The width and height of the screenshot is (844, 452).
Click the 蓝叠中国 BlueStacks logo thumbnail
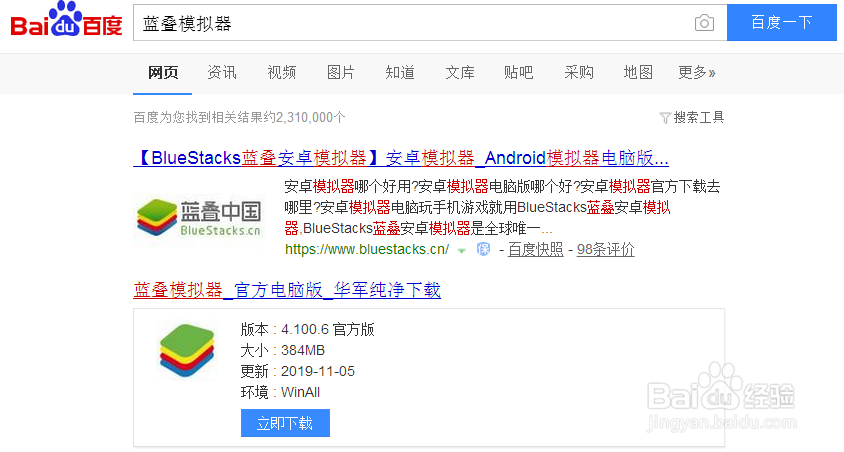(199, 217)
